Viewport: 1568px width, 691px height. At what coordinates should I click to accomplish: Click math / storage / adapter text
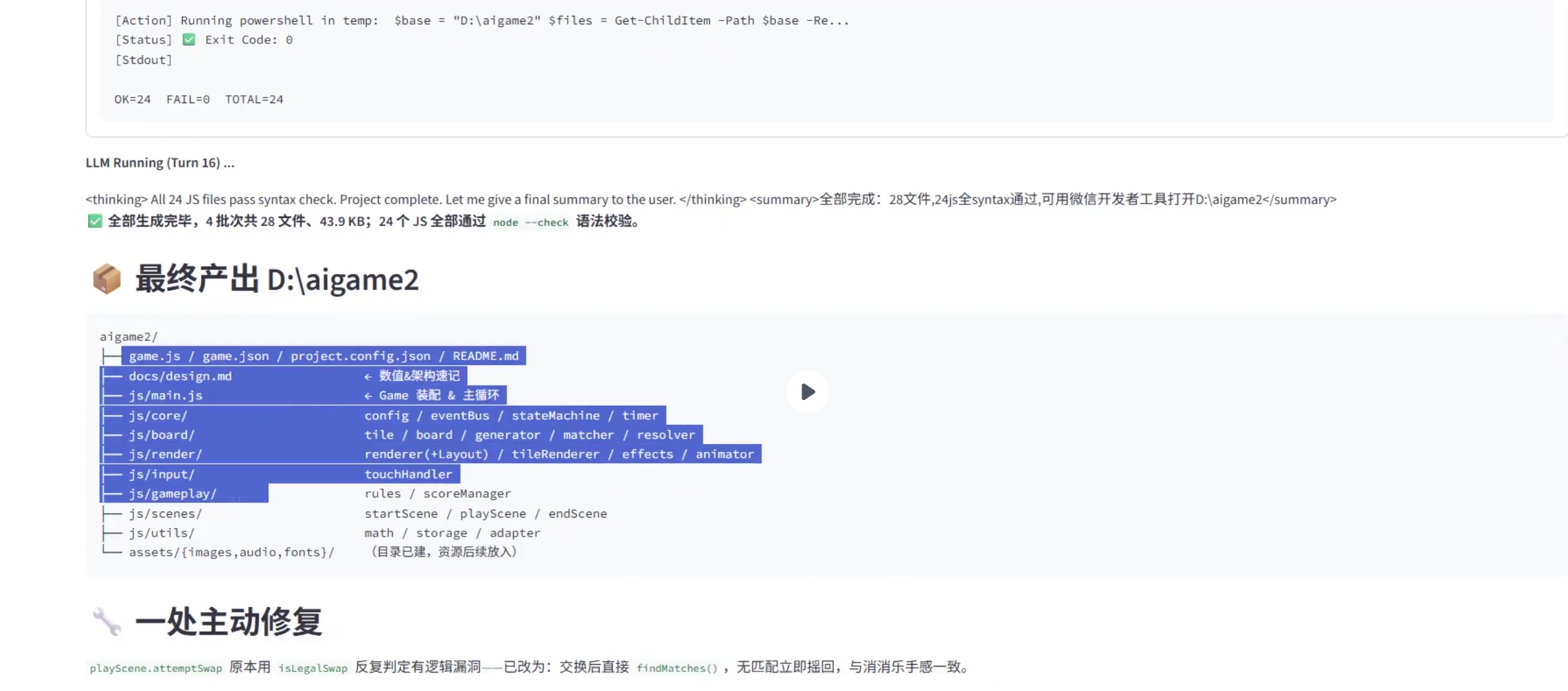[x=452, y=533]
